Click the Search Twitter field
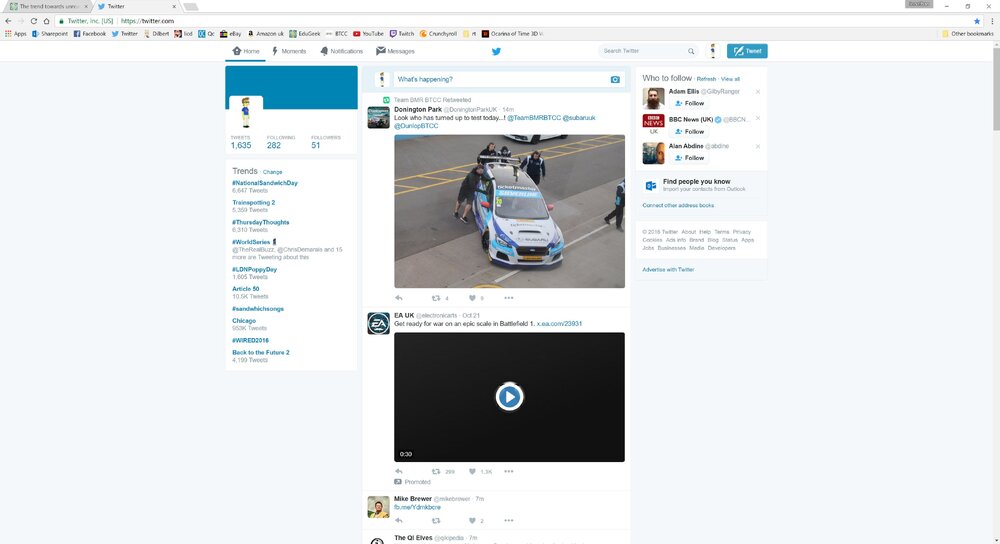Image resolution: width=1000 pixels, height=544 pixels. click(x=648, y=51)
